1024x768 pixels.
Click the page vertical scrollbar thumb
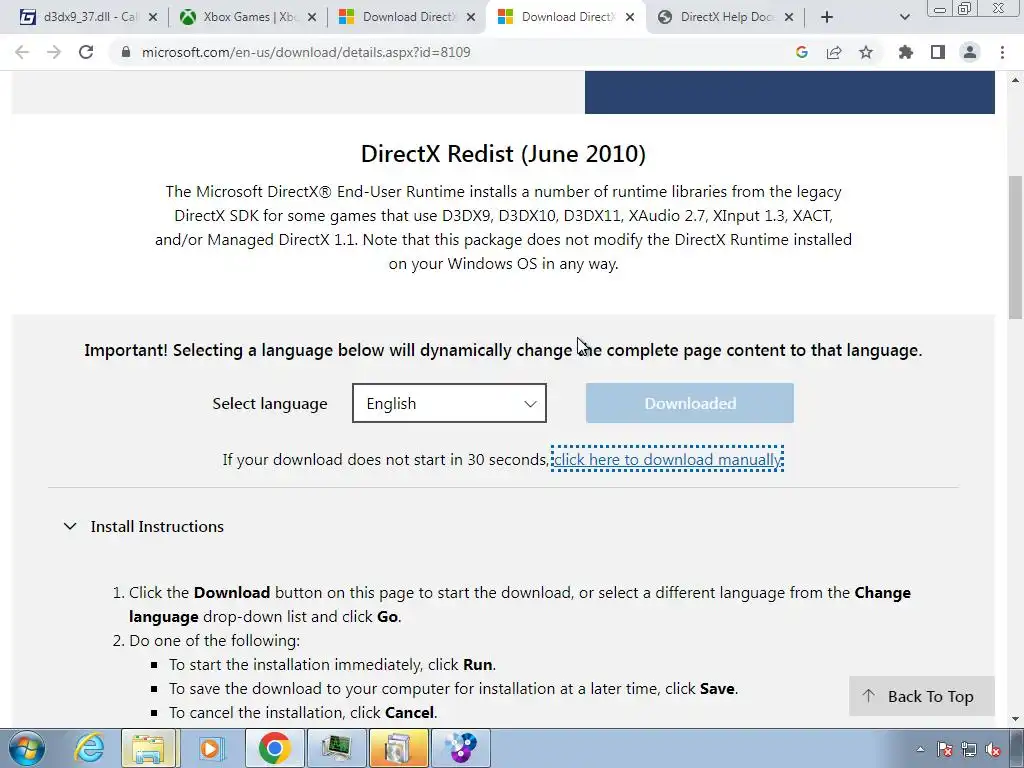click(1016, 247)
